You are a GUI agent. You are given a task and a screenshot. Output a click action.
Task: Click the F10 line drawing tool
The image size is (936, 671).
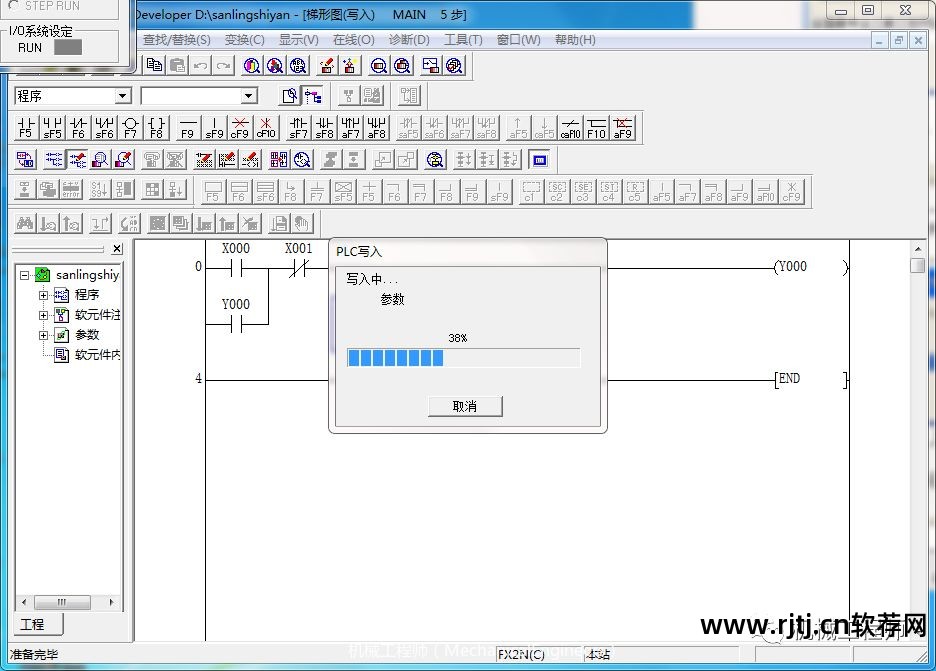point(596,128)
